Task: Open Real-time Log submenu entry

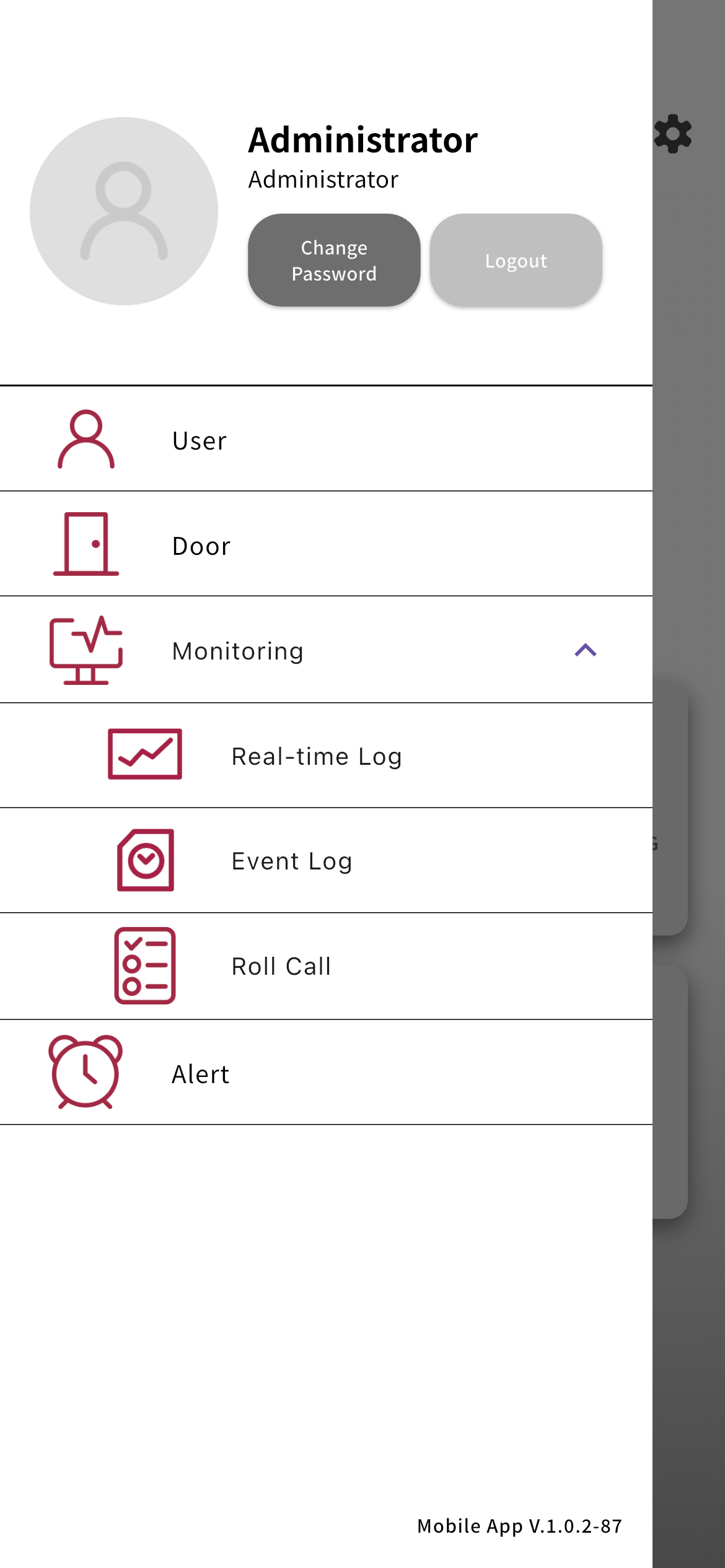Action: pos(326,756)
